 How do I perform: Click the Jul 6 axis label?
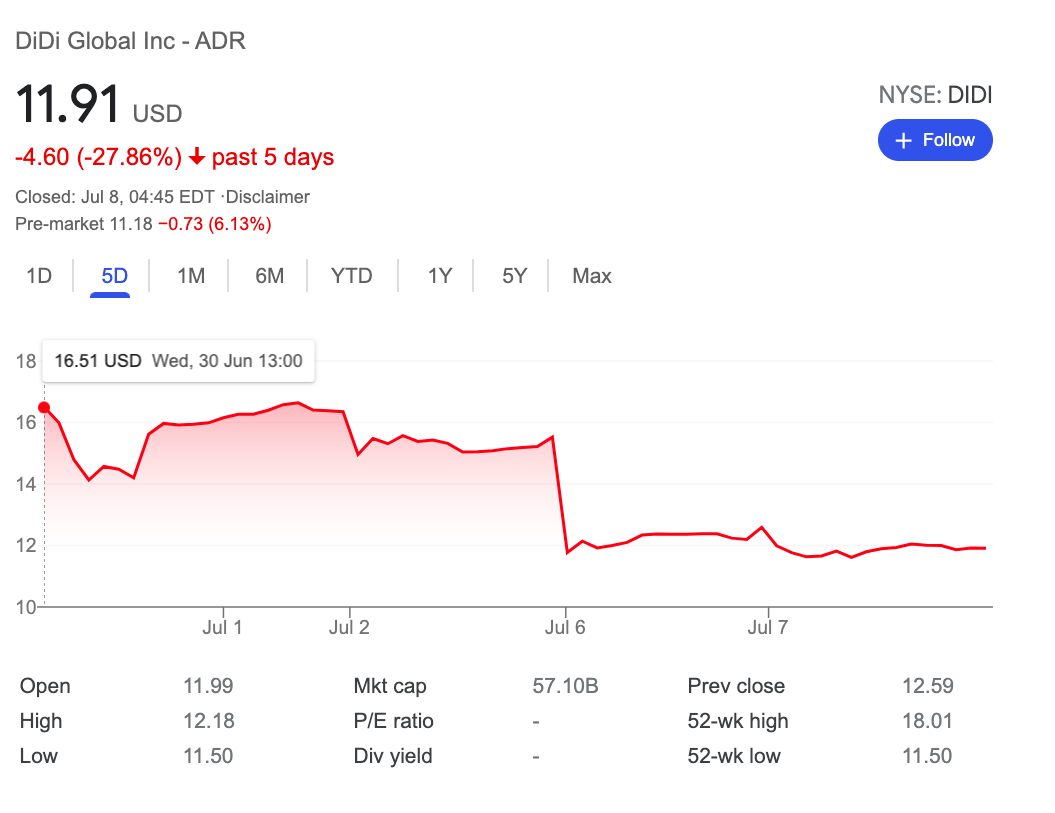(x=566, y=628)
